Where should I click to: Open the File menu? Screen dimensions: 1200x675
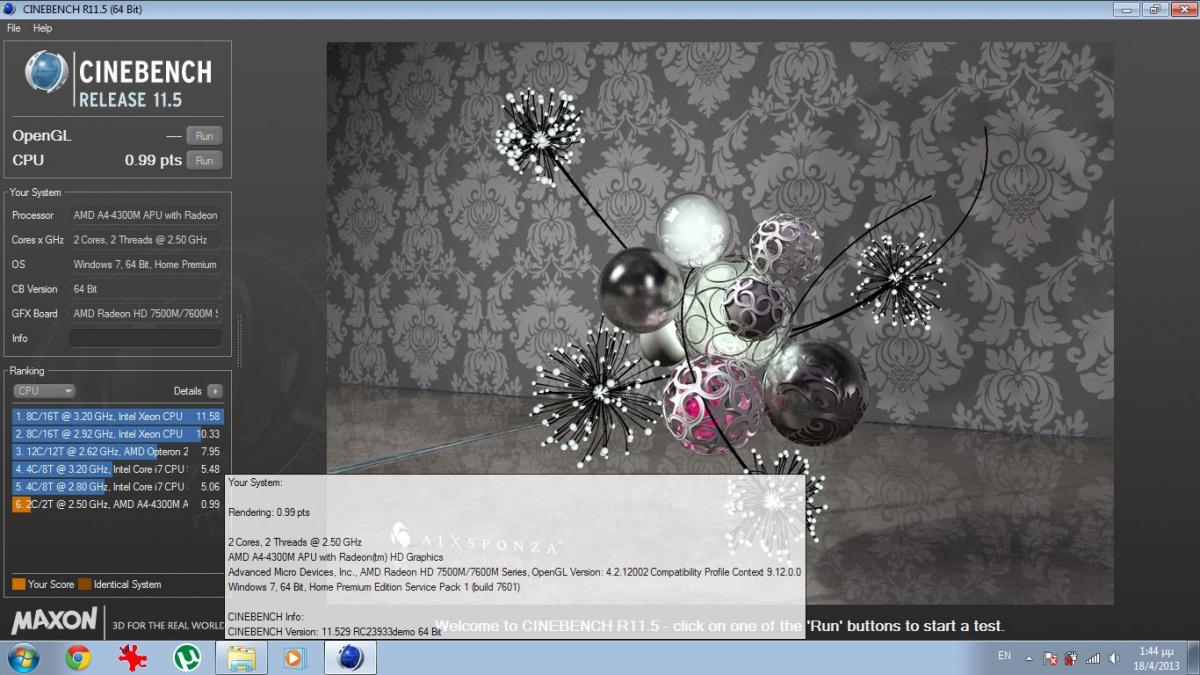[14, 28]
